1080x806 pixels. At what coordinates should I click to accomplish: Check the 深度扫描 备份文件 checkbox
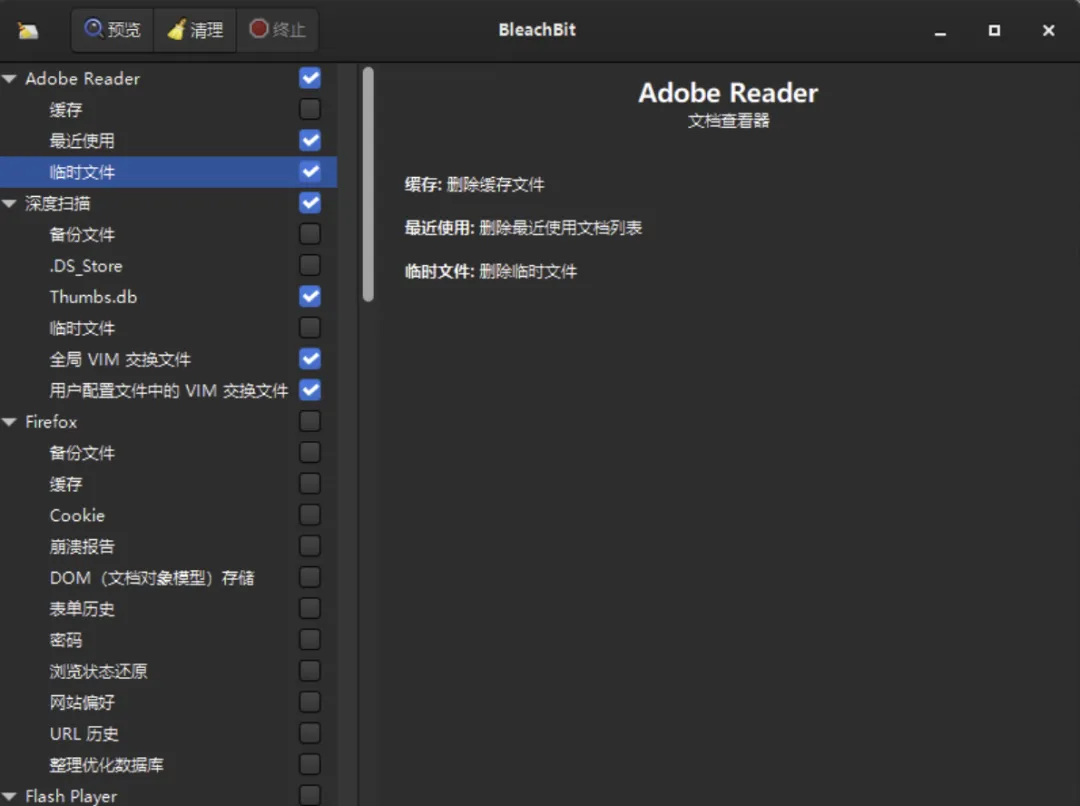(x=310, y=234)
